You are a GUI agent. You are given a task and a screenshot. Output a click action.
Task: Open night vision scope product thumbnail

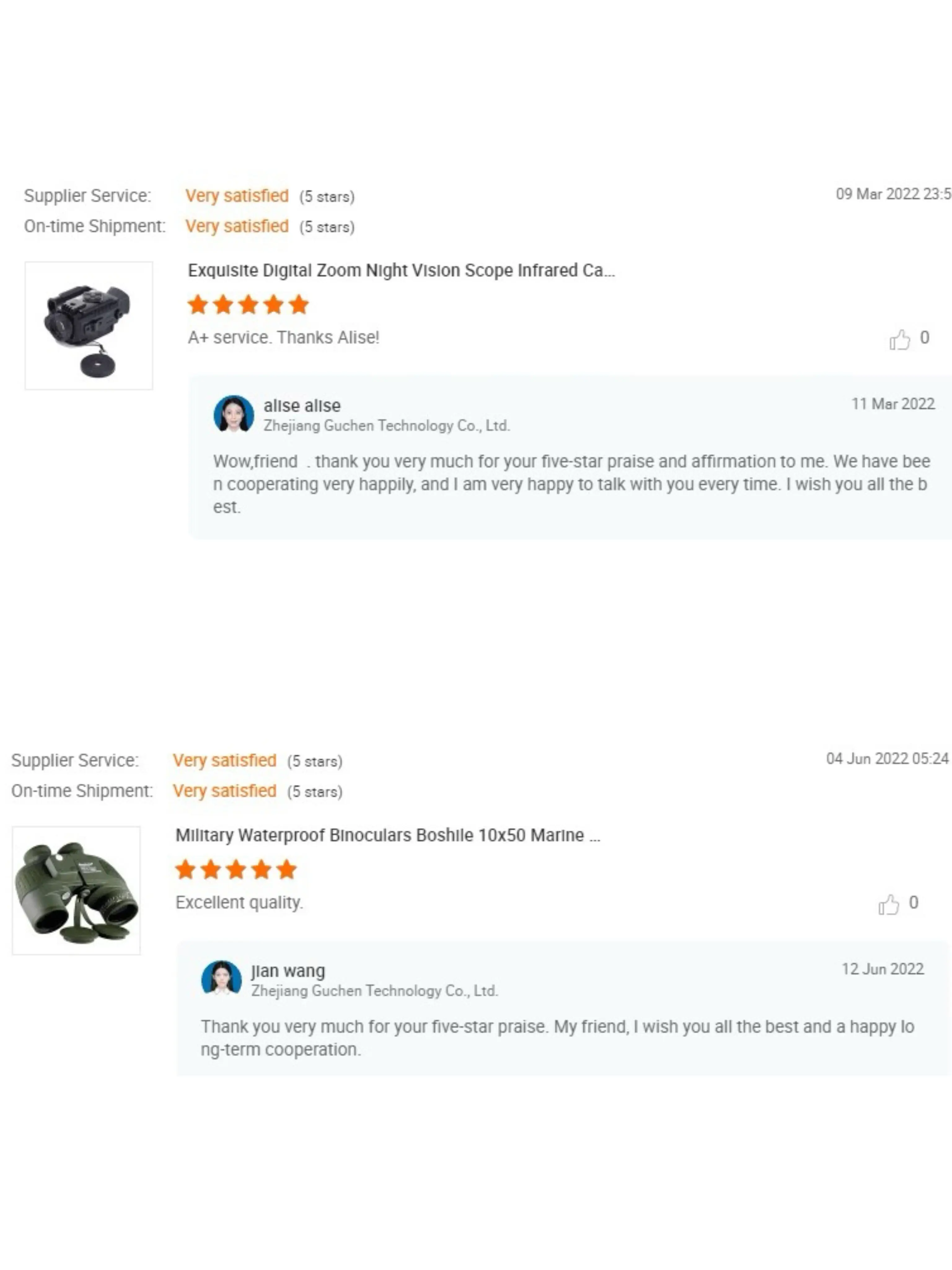coord(89,326)
